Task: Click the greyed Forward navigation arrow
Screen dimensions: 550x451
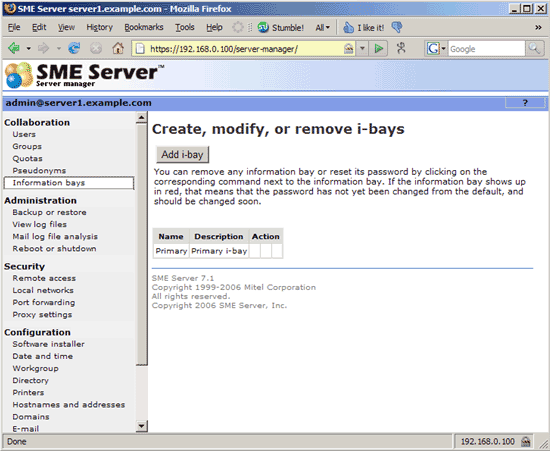Action: pos(43,48)
